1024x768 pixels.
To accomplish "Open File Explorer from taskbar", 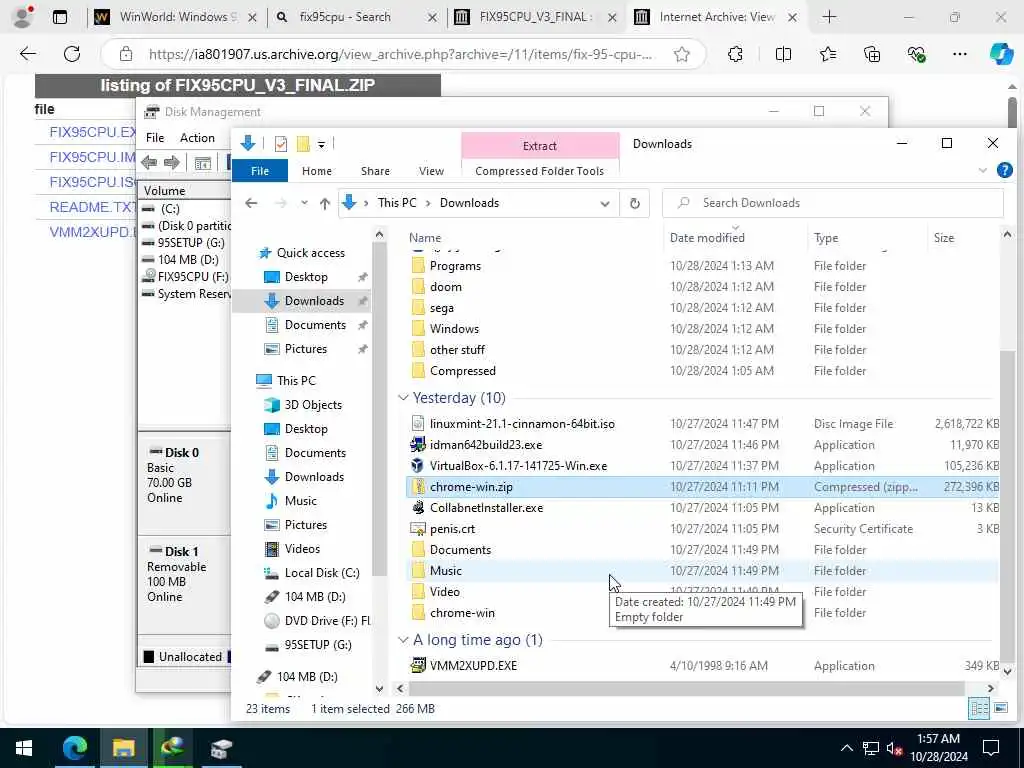I will (123, 748).
